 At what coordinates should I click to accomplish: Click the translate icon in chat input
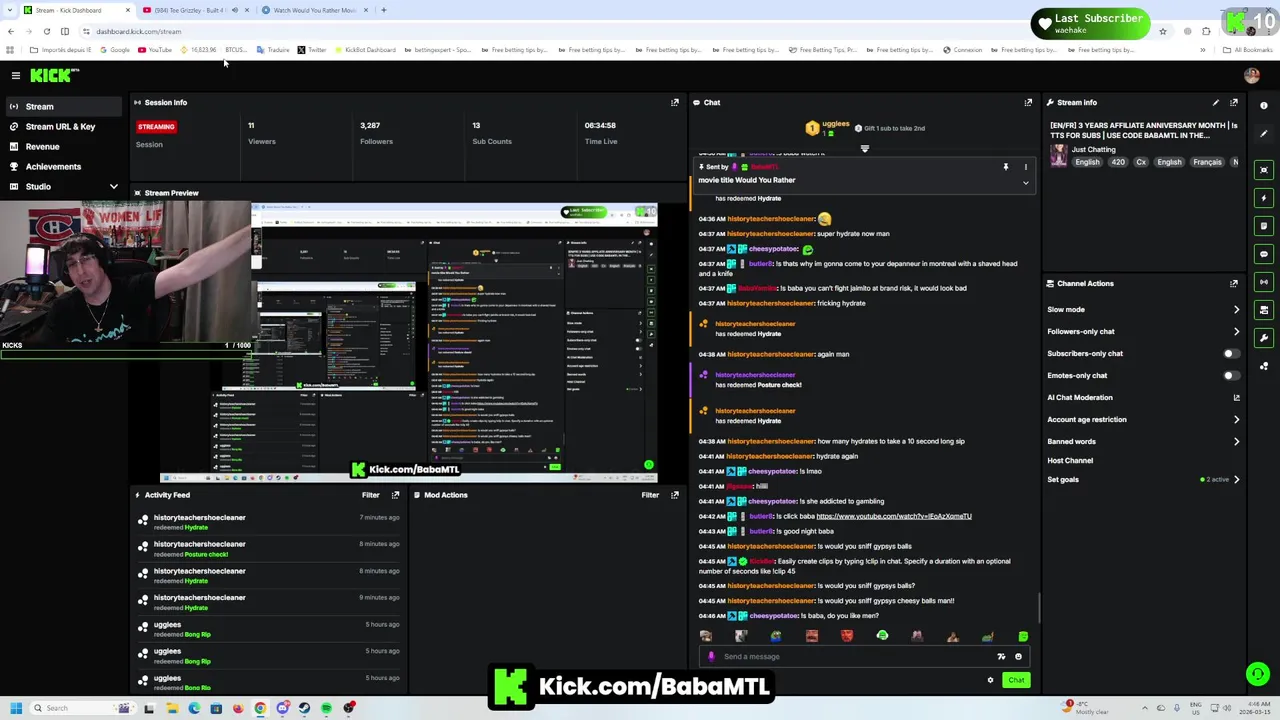pos(1001,657)
